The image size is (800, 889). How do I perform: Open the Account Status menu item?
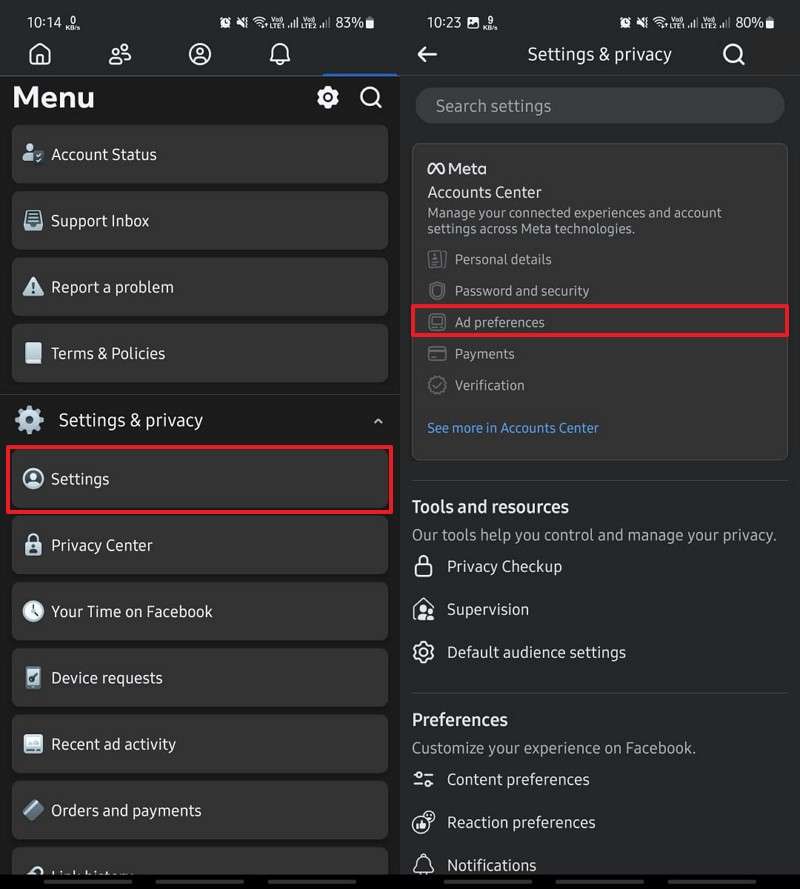(200, 154)
